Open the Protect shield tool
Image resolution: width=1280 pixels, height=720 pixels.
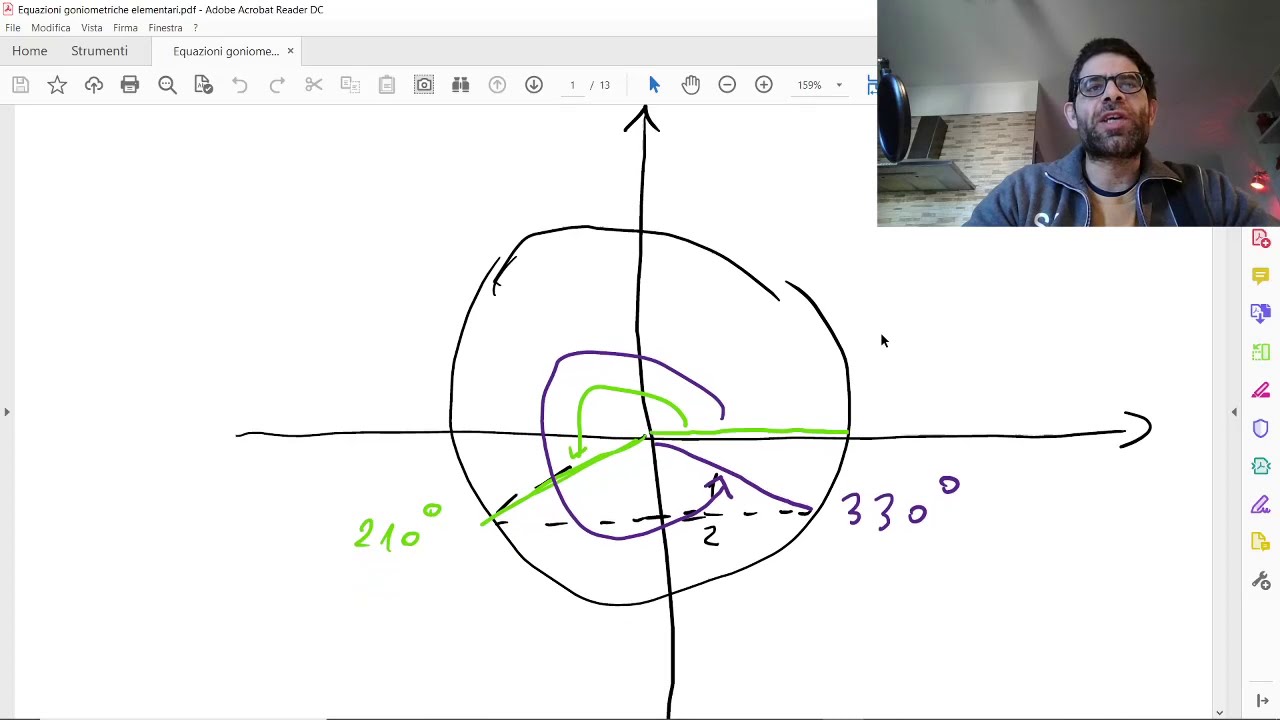(1260, 428)
